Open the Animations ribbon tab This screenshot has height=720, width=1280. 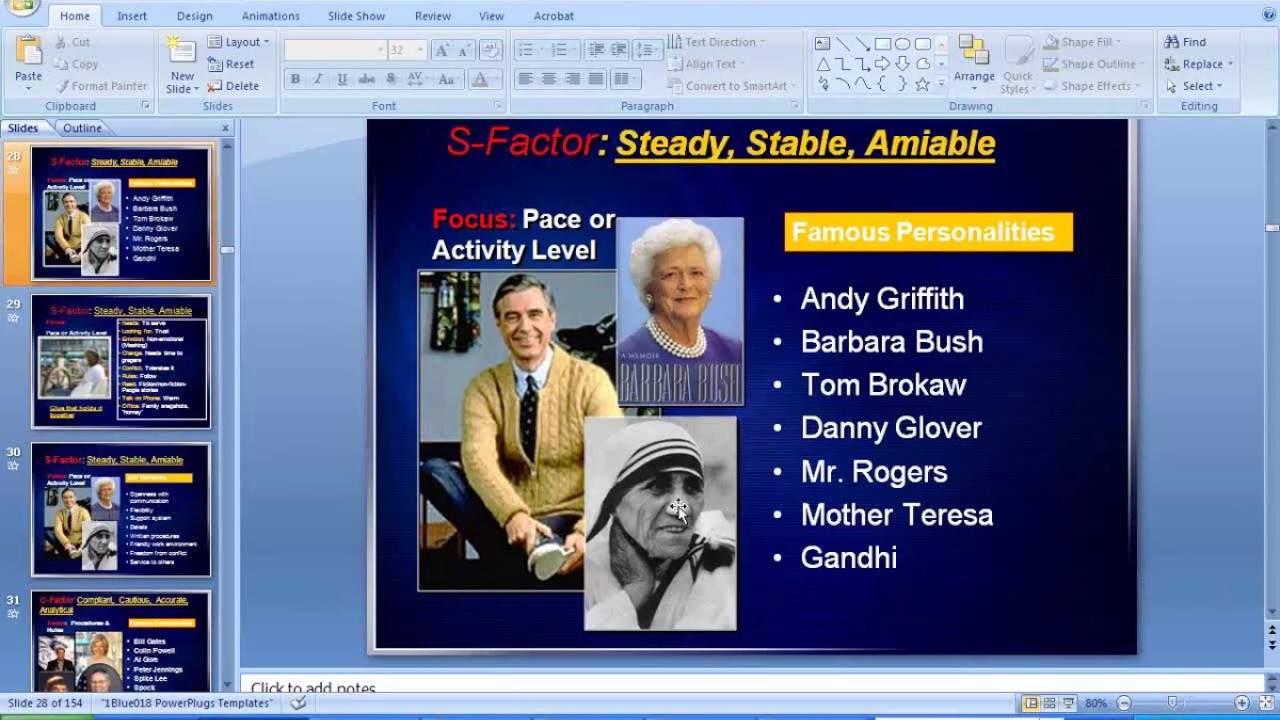click(270, 16)
